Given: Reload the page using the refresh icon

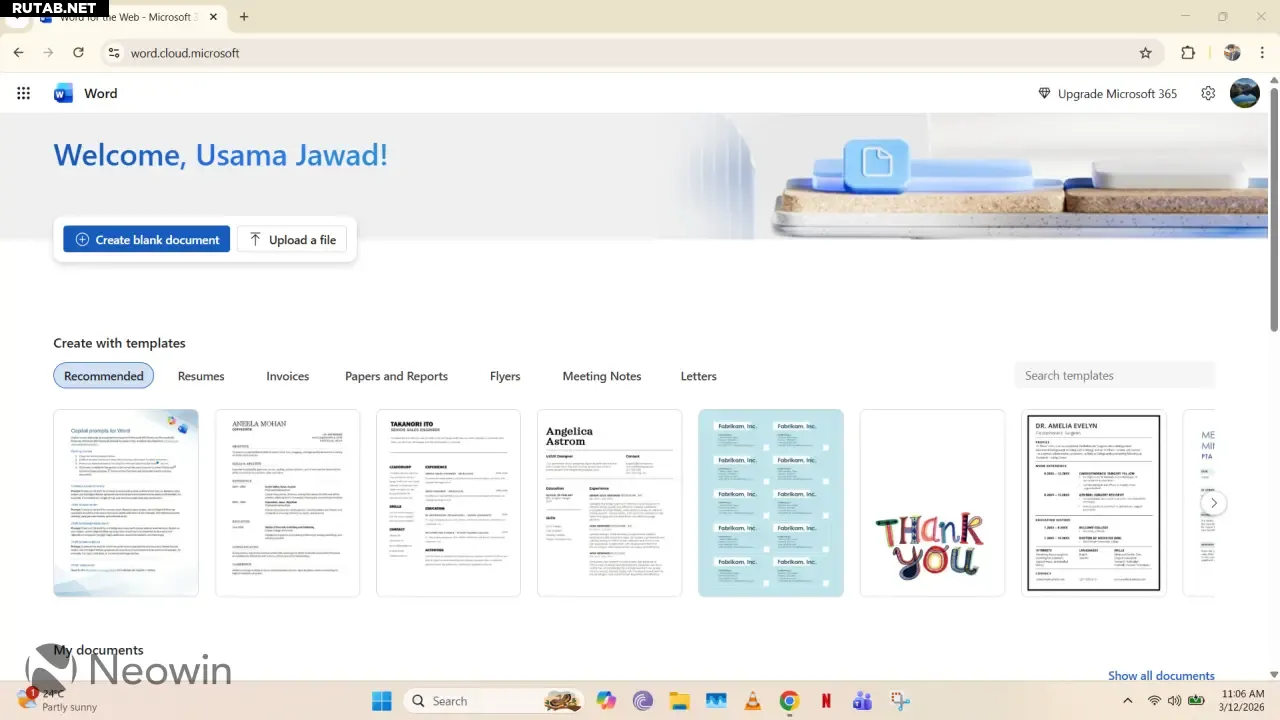Looking at the screenshot, I should pos(79,53).
